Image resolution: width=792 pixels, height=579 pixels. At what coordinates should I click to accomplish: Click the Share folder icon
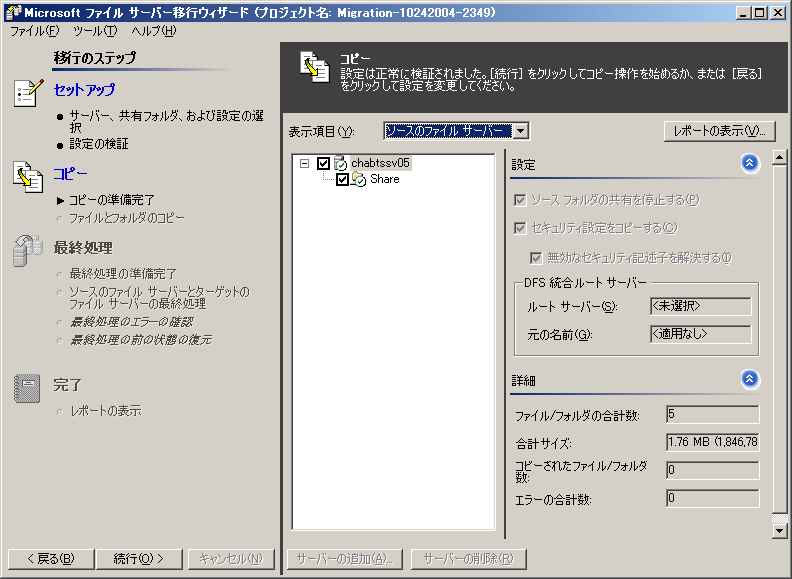click(x=359, y=179)
